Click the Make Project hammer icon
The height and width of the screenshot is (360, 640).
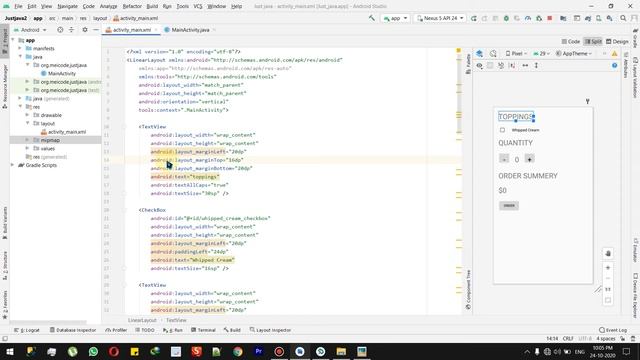tap(371, 18)
